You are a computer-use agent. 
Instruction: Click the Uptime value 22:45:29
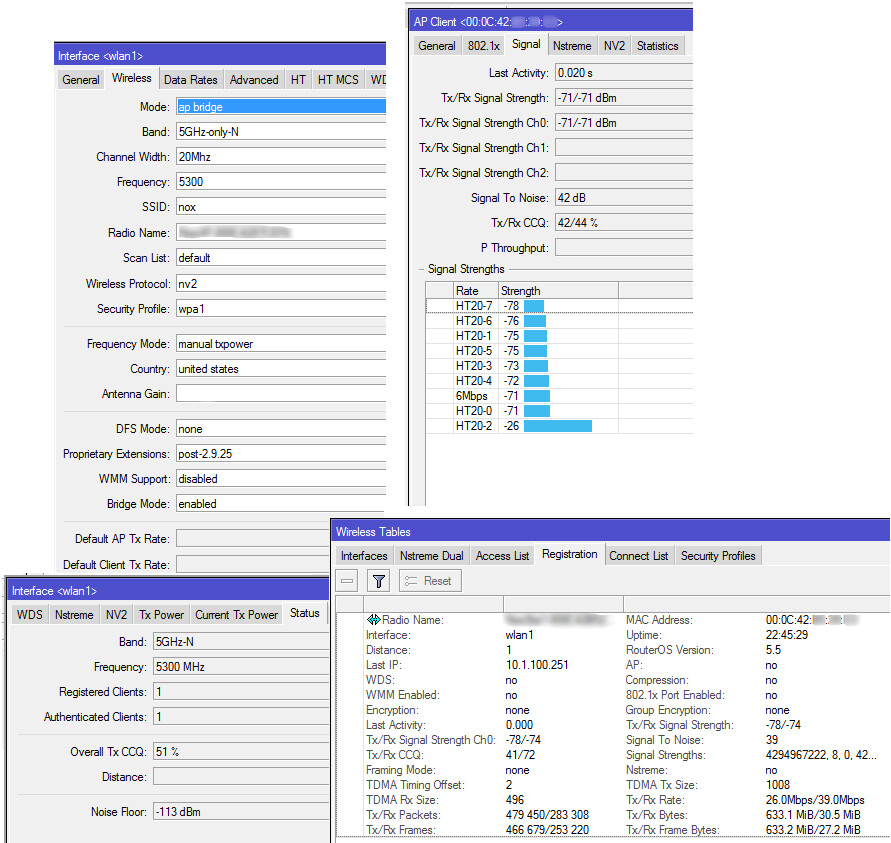point(786,635)
